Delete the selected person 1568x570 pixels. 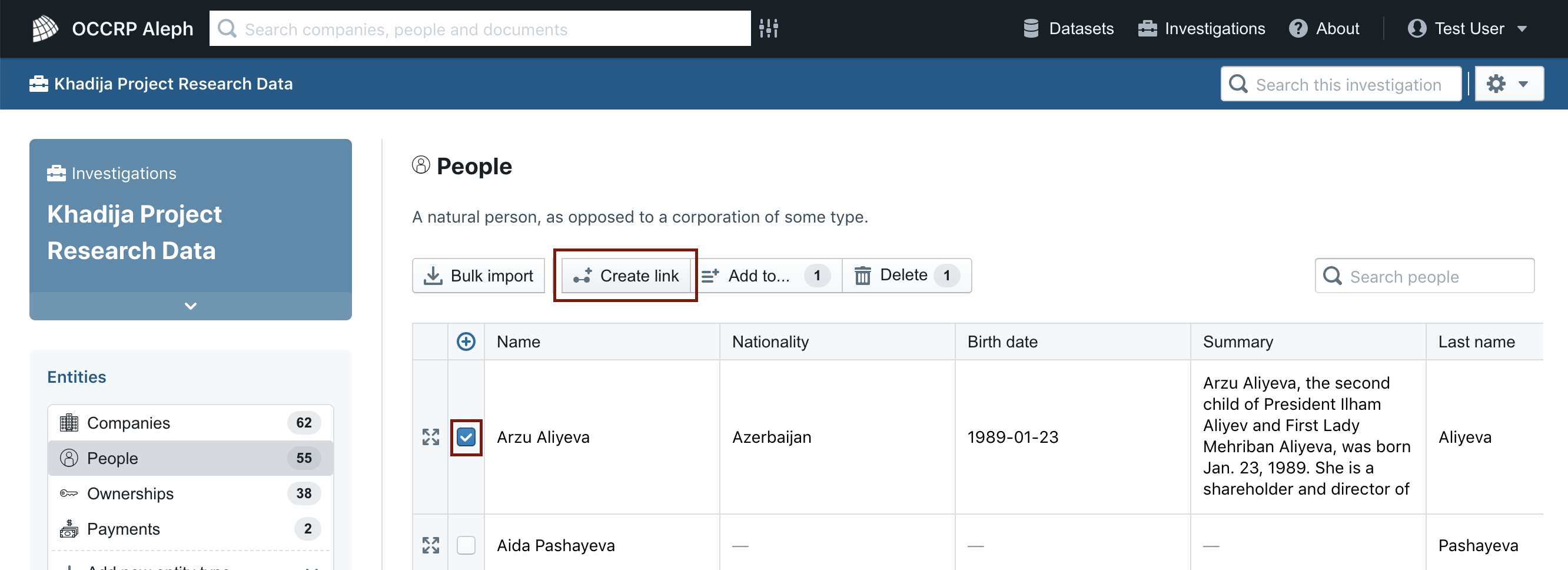click(x=906, y=276)
